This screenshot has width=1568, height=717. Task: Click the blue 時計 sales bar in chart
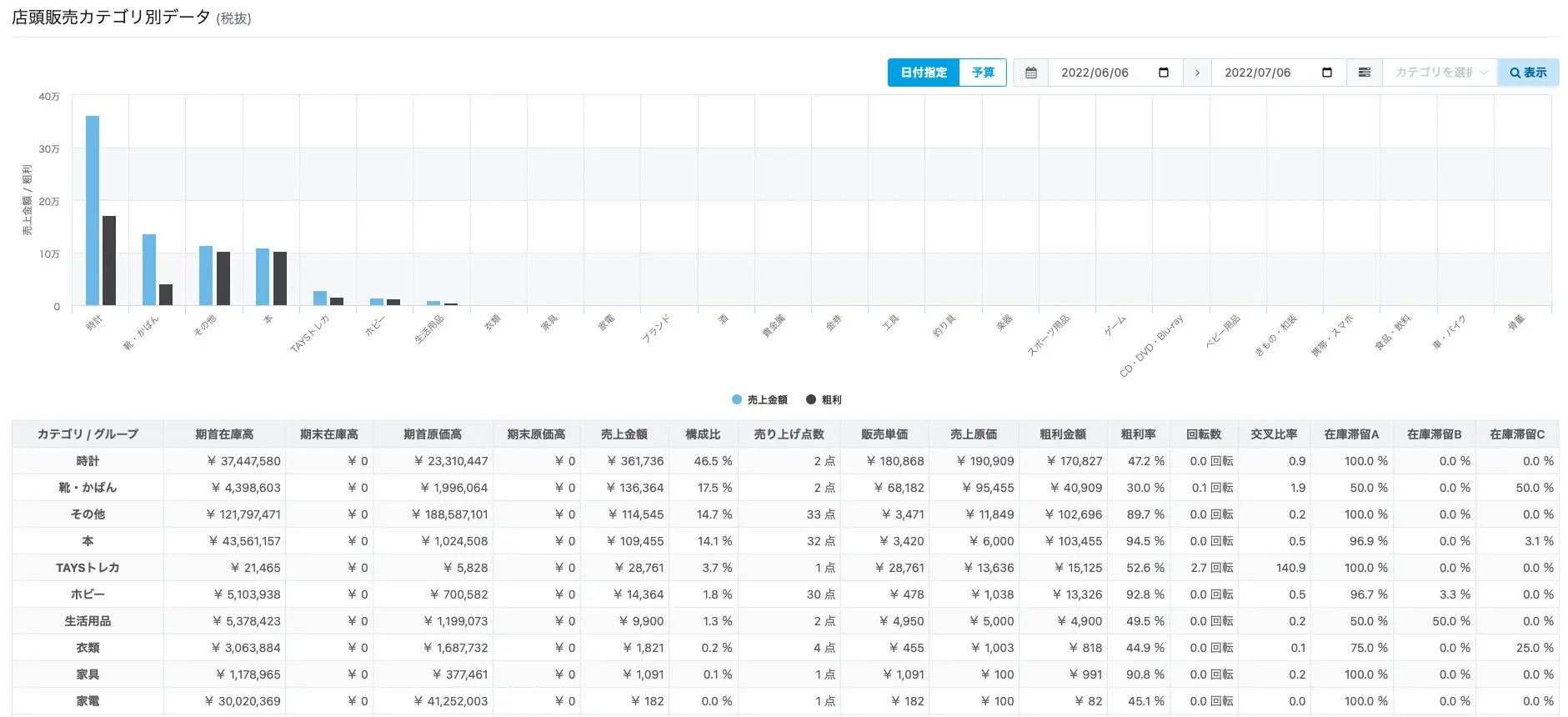click(93, 210)
